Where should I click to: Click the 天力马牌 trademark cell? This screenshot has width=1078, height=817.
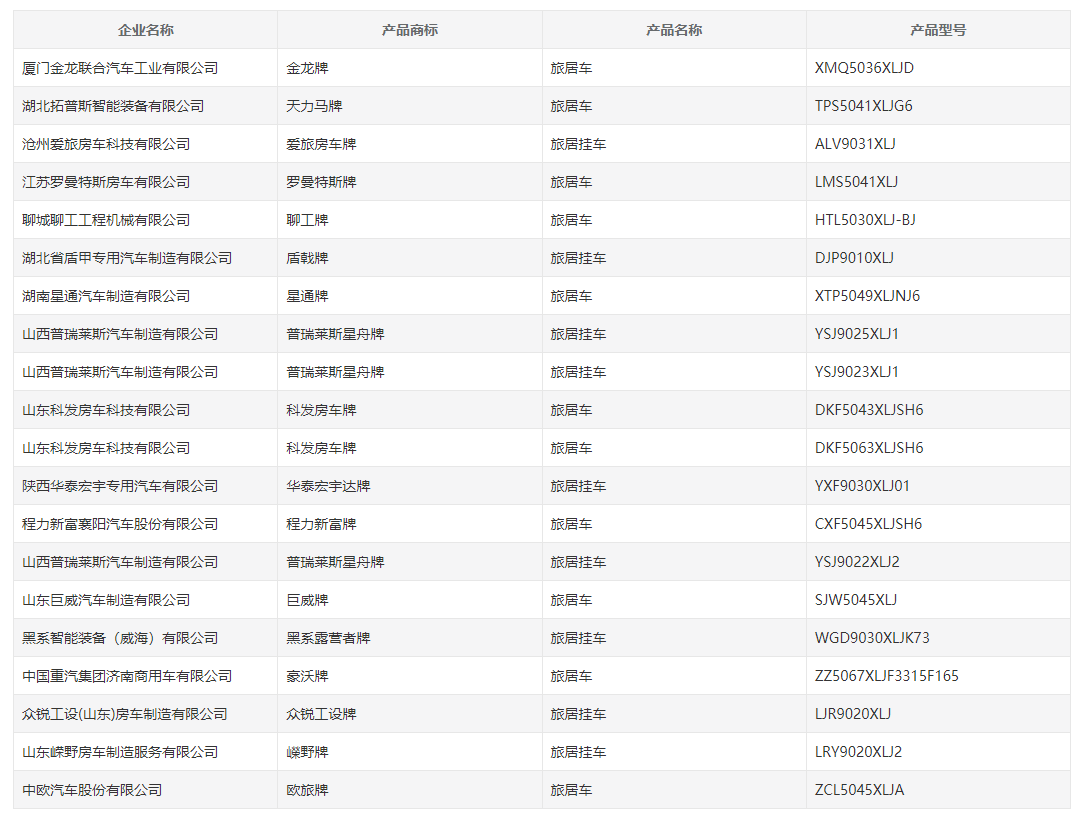(410, 106)
